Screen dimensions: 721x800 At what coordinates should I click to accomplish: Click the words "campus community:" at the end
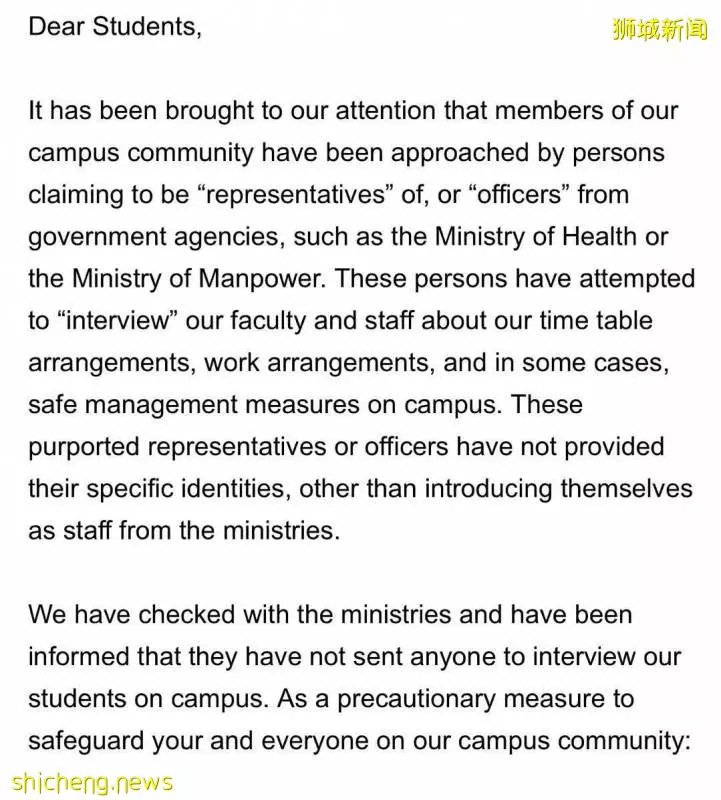[x=574, y=740]
